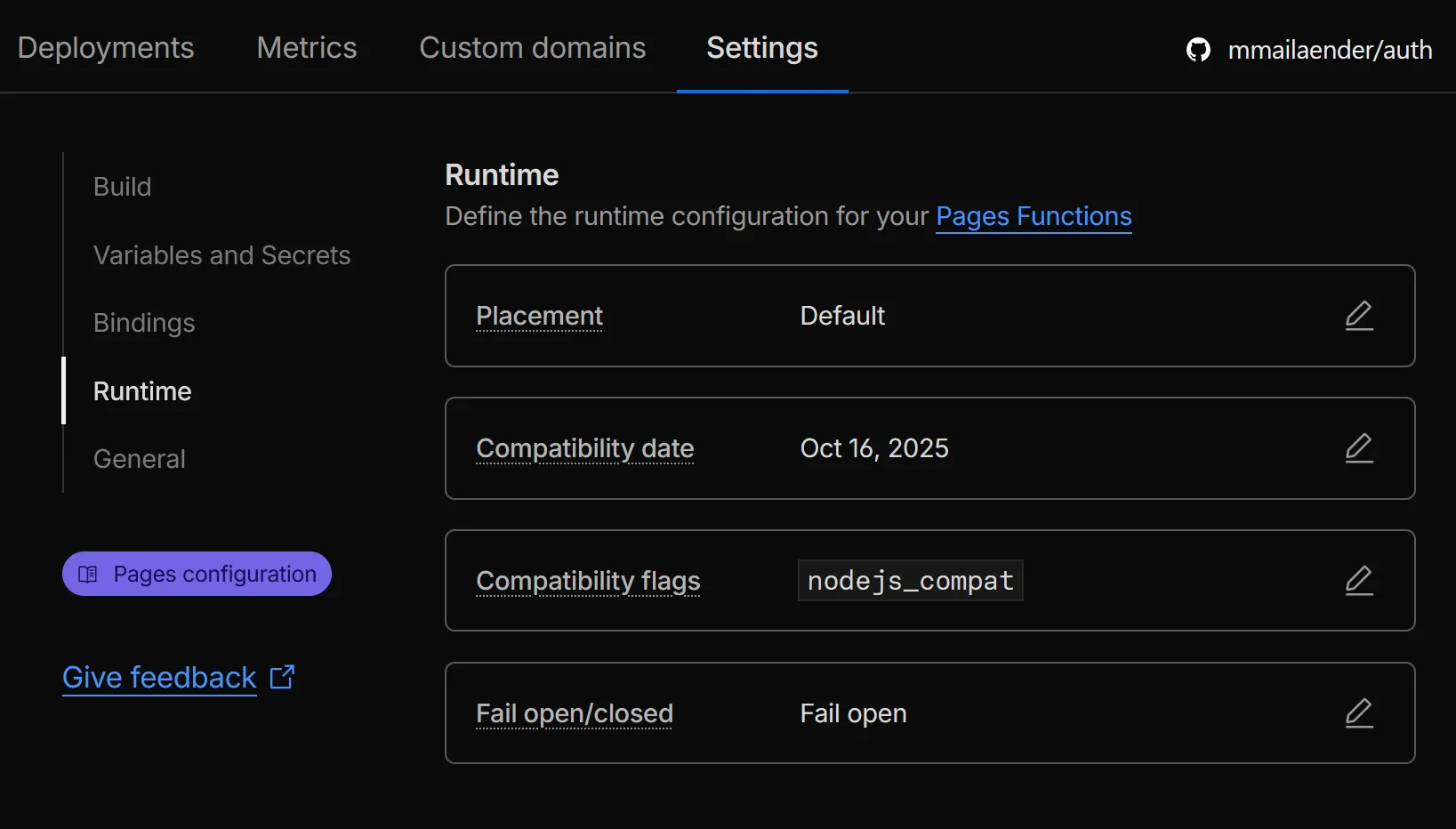Open the Pages Functions documentation link
Image resolution: width=1456 pixels, height=829 pixels.
click(x=1033, y=216)
